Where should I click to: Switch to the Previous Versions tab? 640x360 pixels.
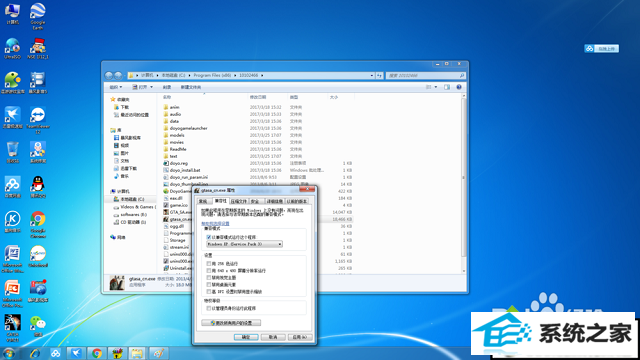click(x=297, y=201)
